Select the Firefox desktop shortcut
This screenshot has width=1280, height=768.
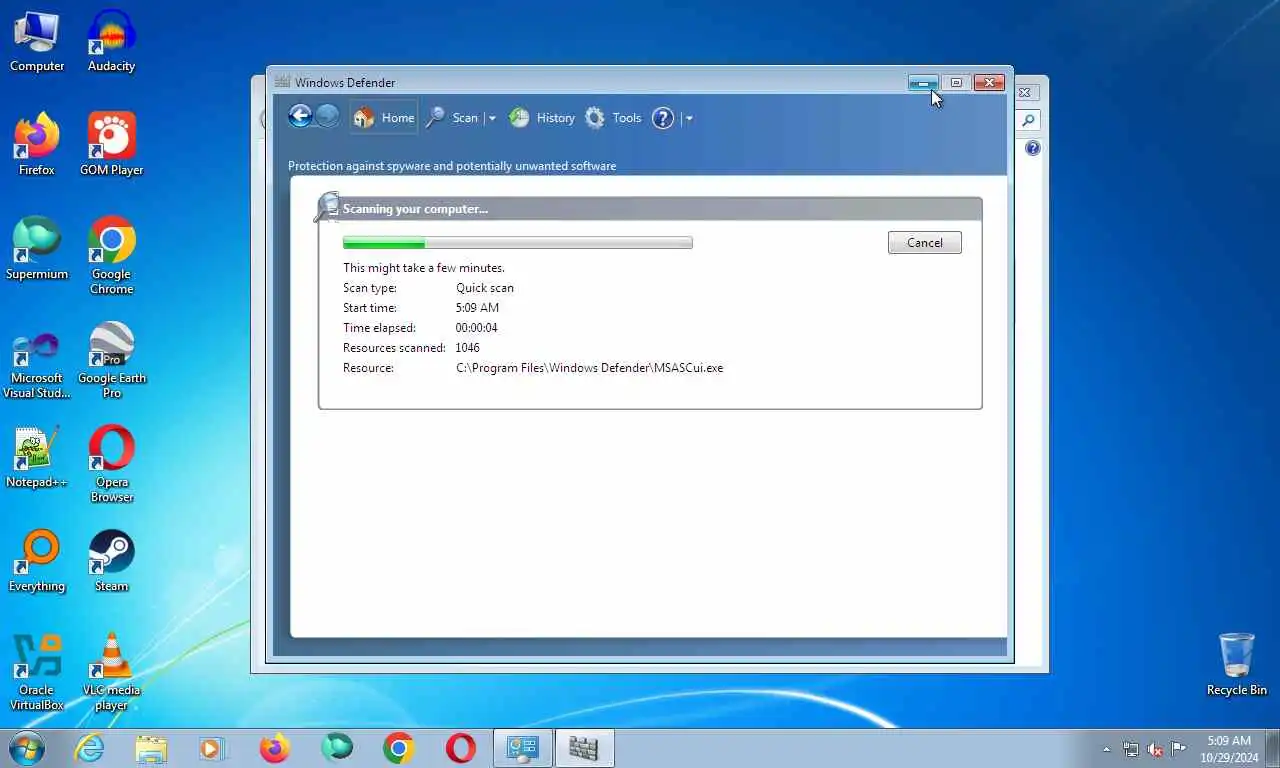(37, 145)
